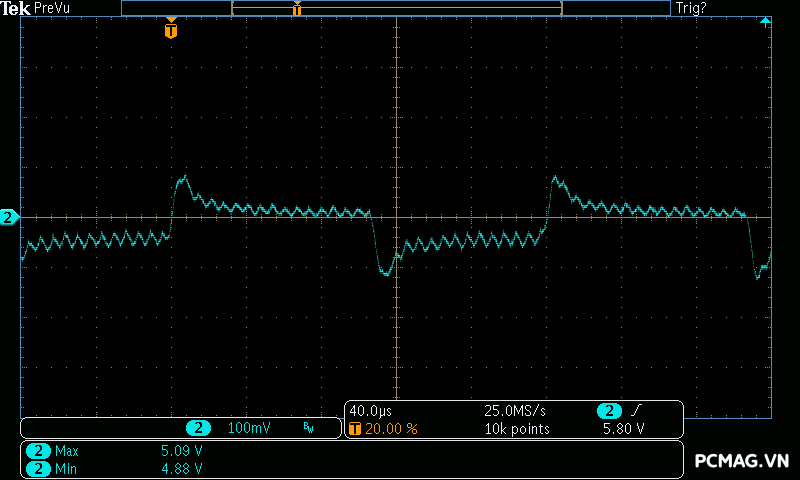This screenshot has height=480, width=800.
Task: Click the trigger source channel 2 badge
Action: click(609, 411)
